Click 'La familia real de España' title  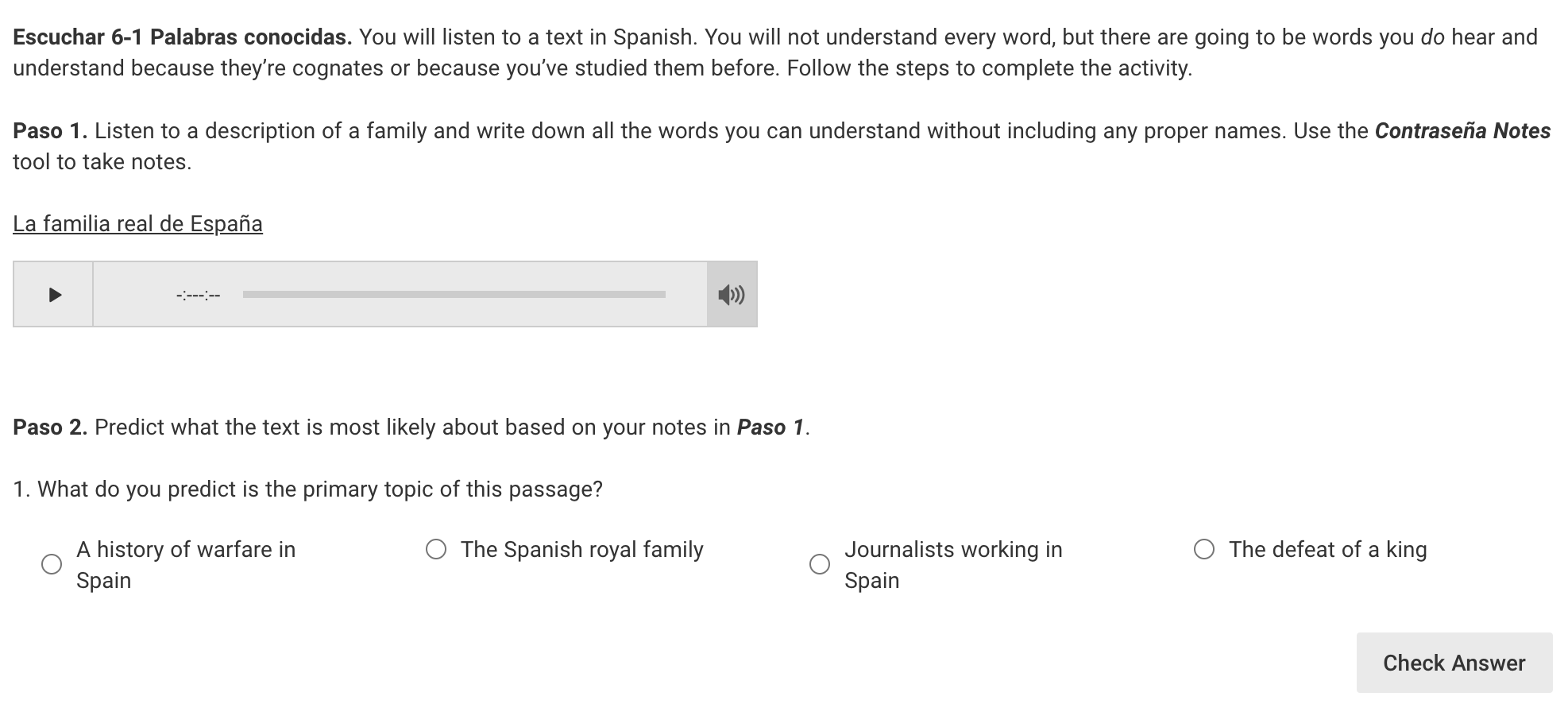(137, 224)
